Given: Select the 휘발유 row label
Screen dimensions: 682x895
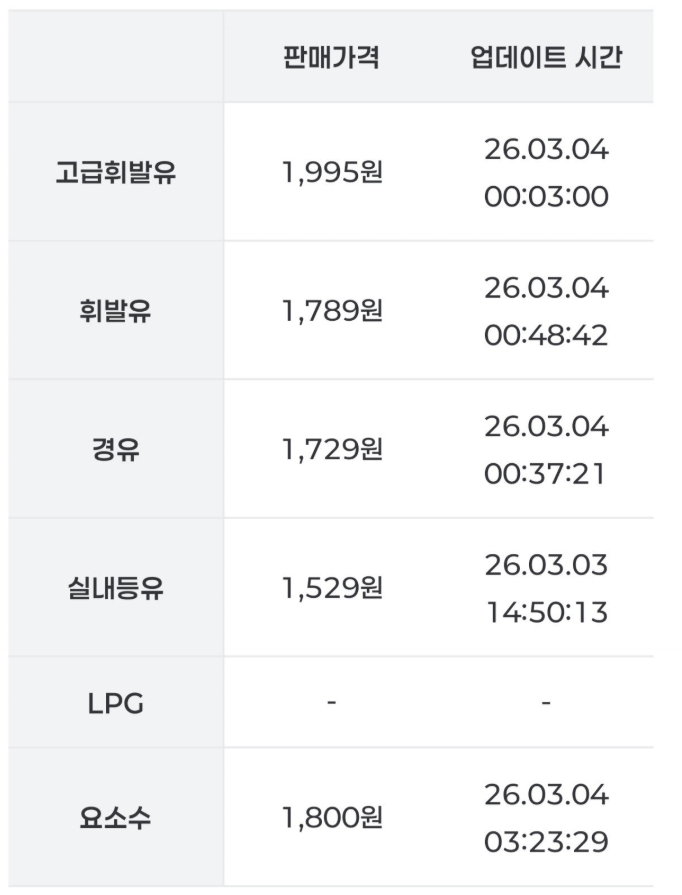Looking at the screenshot, I should coord(116,311).
